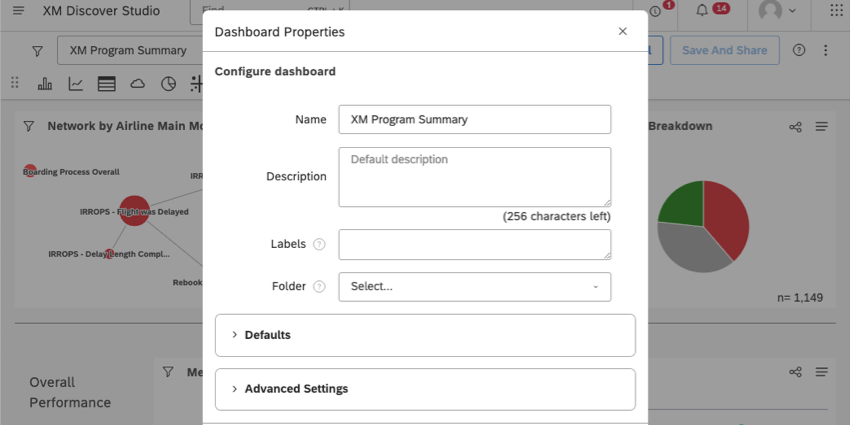
Task: Share the Breakdown widget
Action: (795, 127)
